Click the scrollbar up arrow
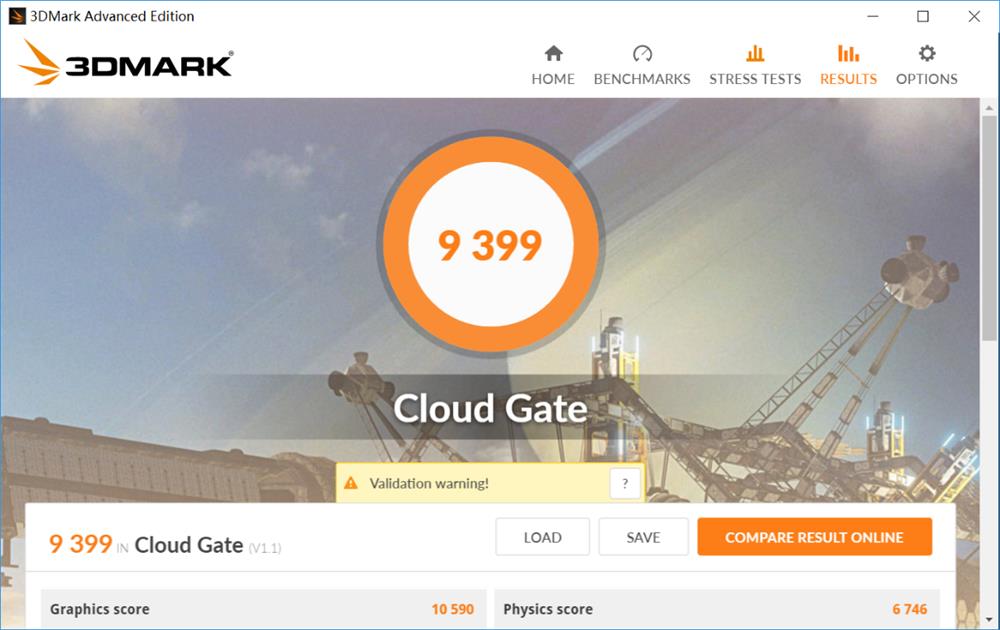 [989, 108]
